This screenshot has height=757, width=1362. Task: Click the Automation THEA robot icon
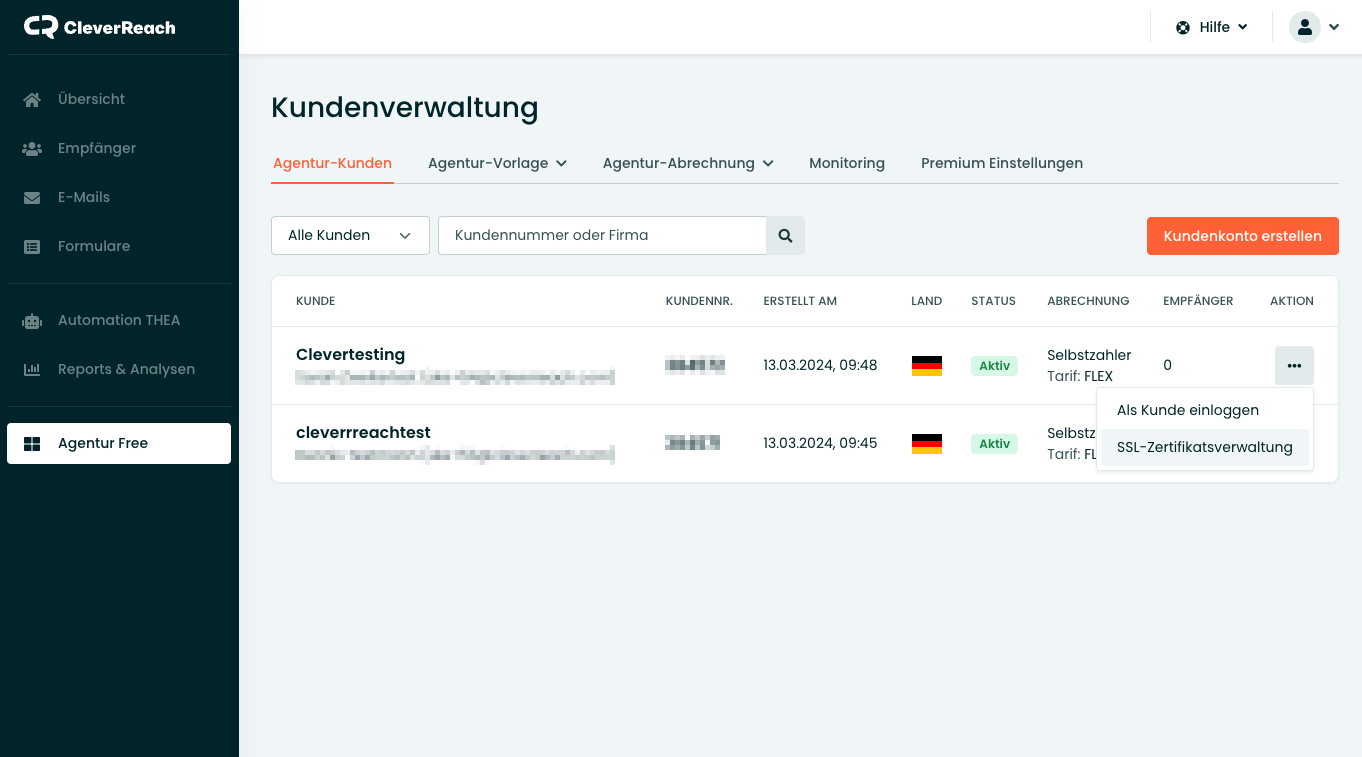(32, 320)
